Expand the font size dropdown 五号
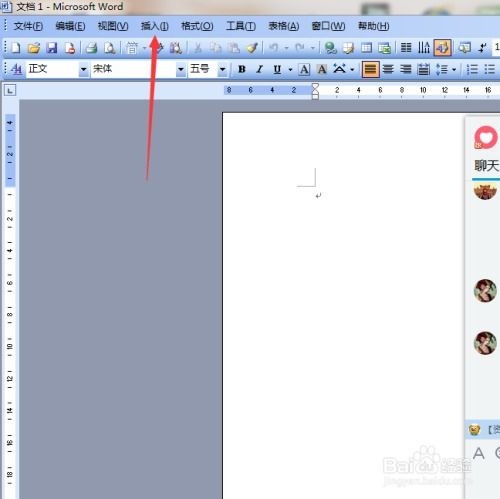 point(222,69)
